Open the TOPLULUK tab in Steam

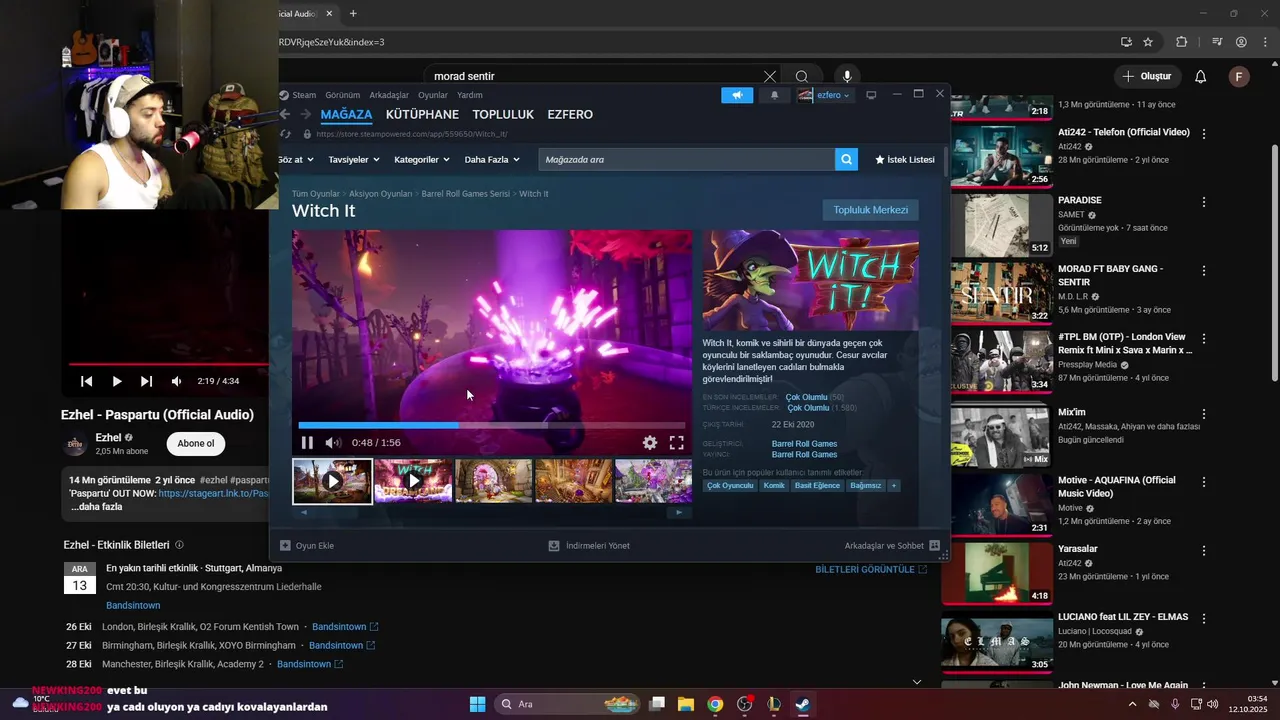503,114
